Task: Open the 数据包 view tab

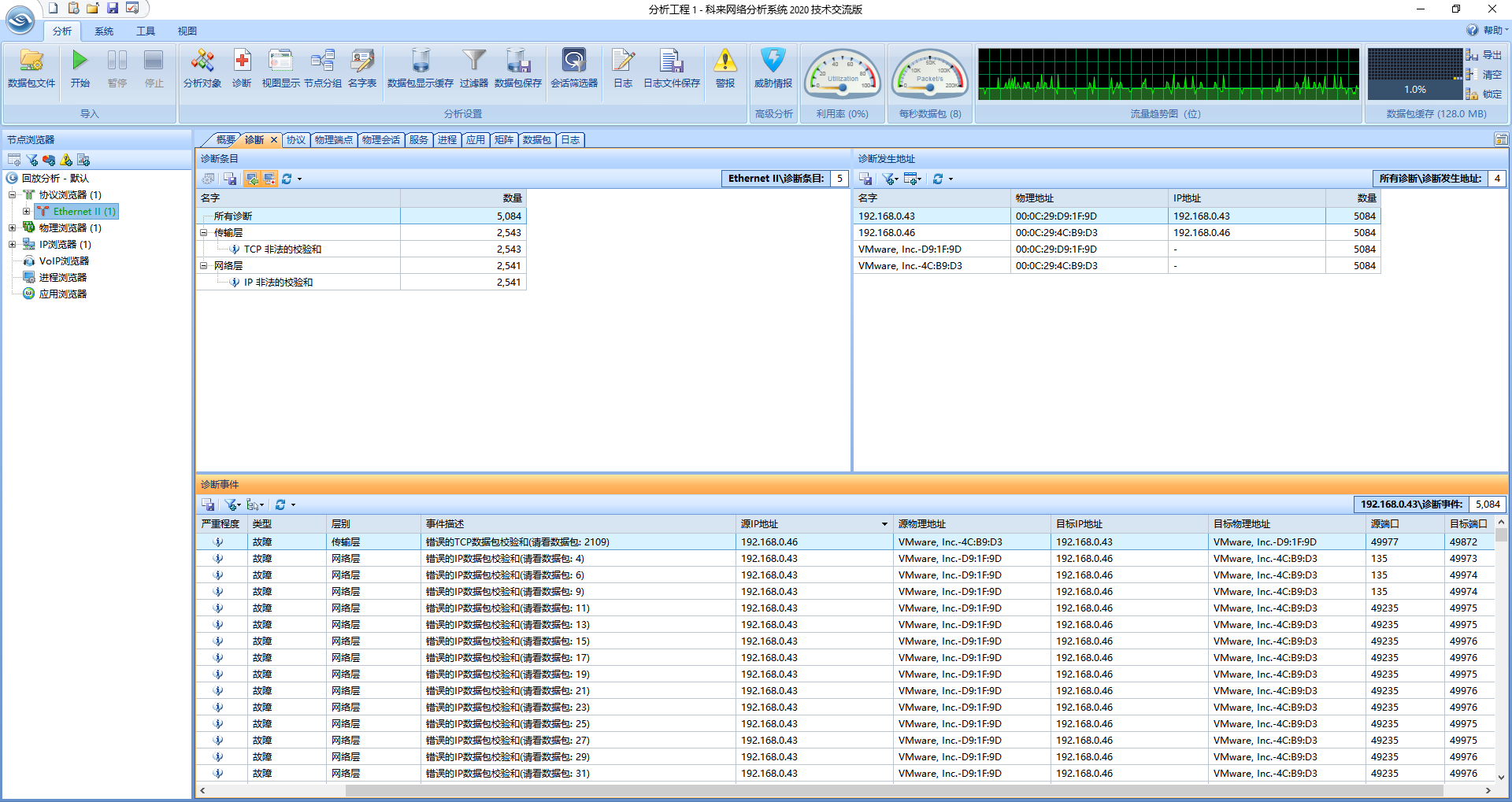Action: [x=537, y=139]
